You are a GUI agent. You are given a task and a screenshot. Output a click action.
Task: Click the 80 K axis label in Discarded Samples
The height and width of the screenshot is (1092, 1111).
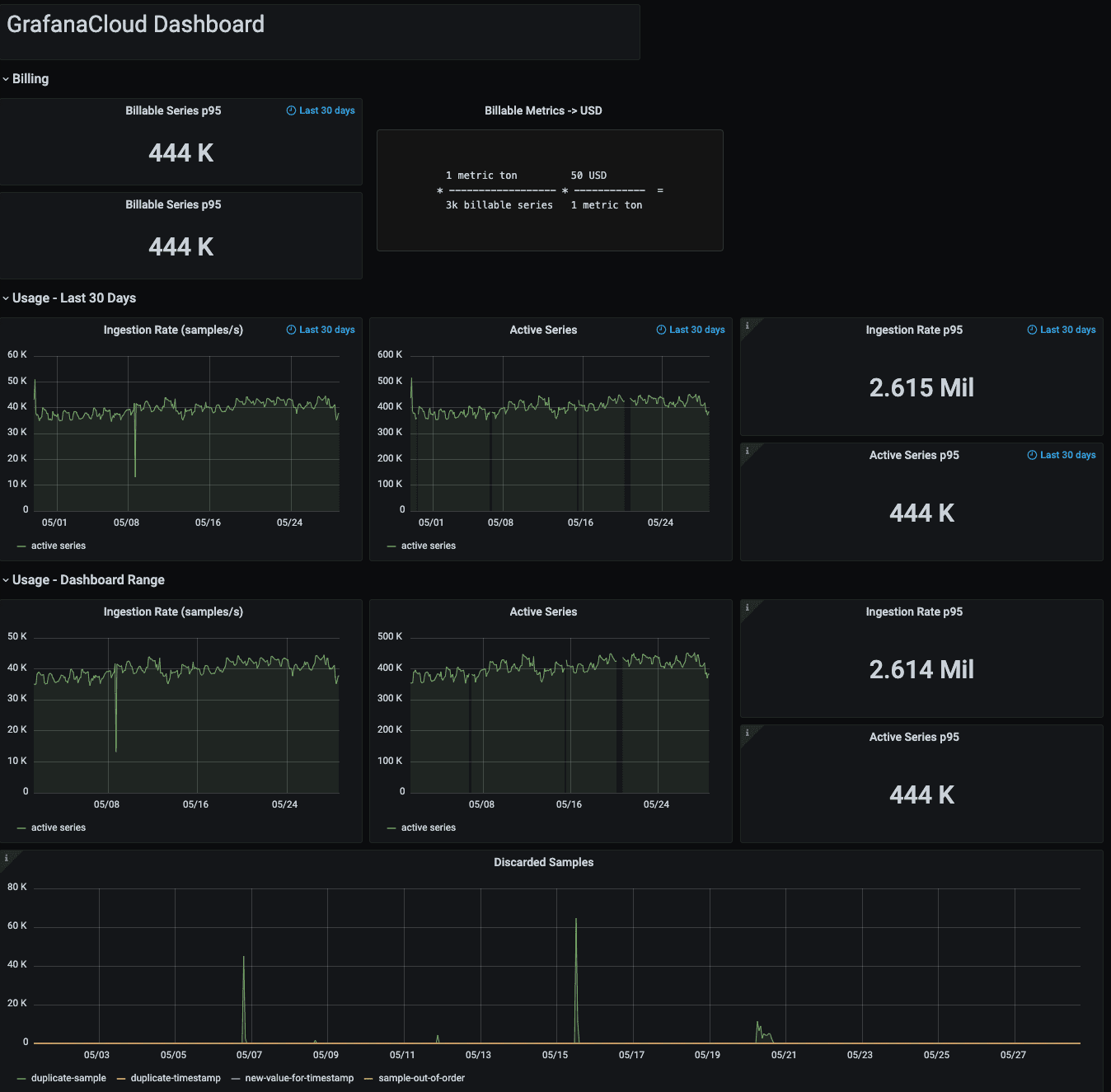[x=17, y=887]
